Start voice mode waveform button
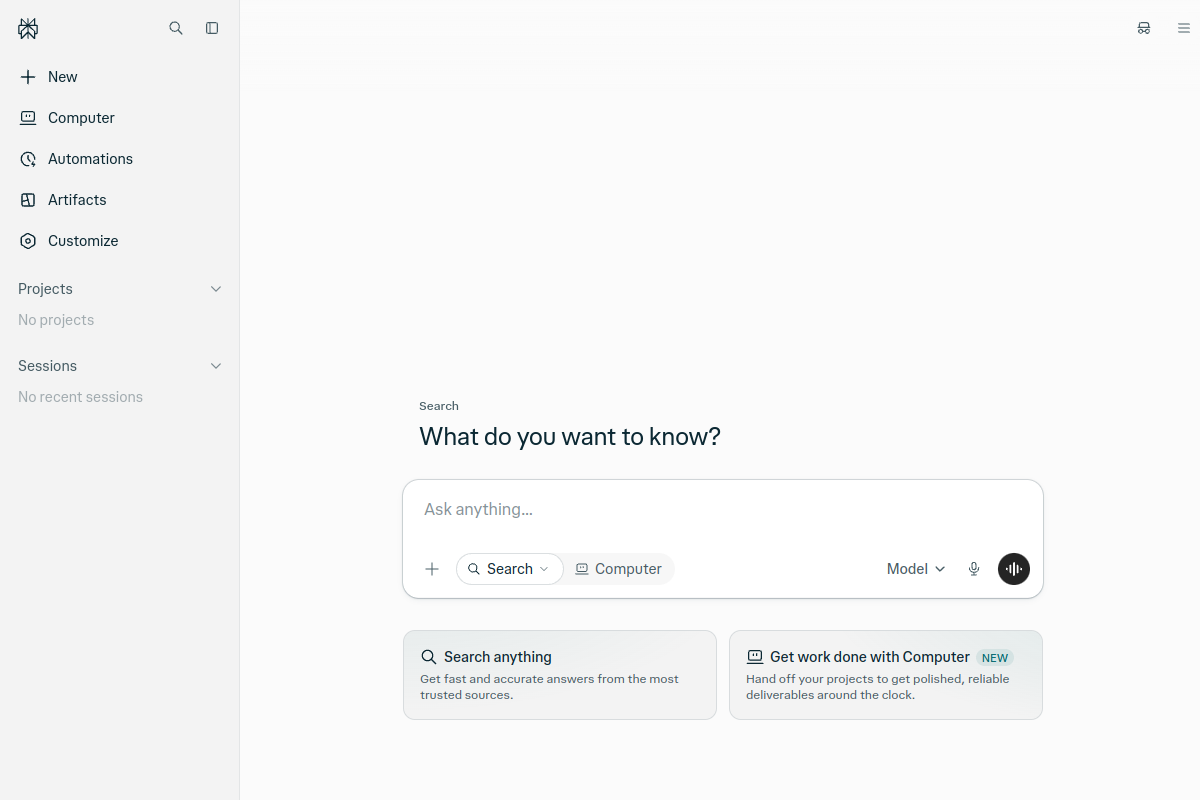Screen dimensions: 1200x800 coord(1014,569)
